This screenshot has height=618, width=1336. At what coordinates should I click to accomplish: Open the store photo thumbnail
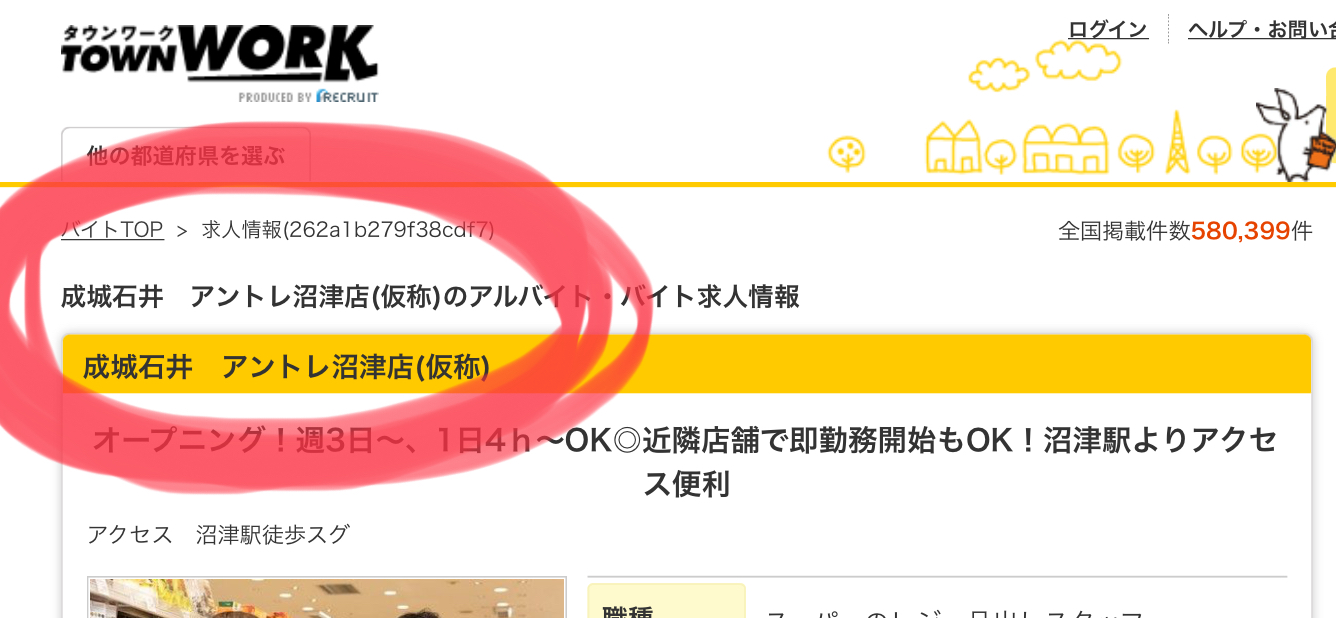click(x=327, y=597)
